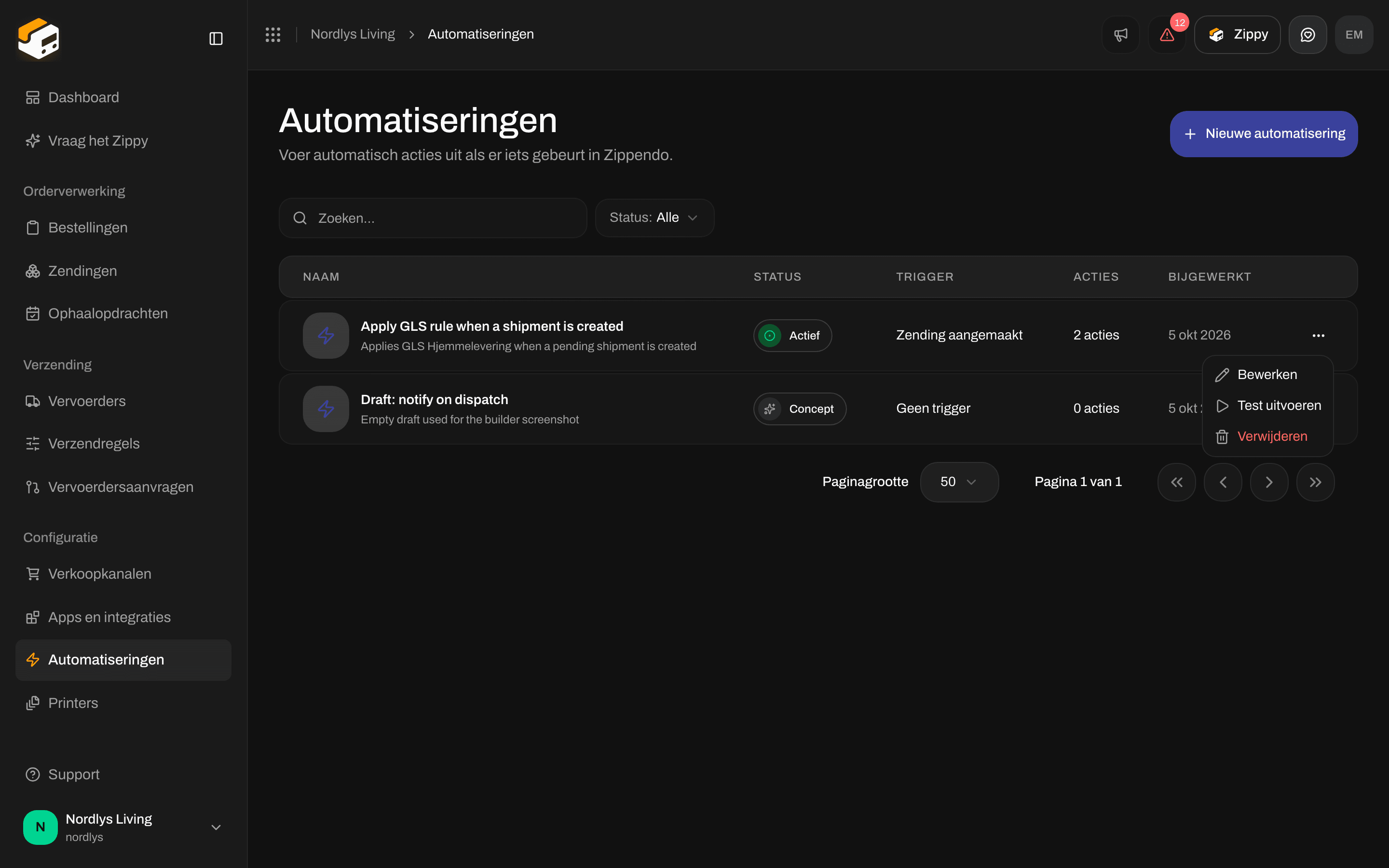Open Verzendregels in the sidebar
The width and height of the screenshot is (1389, 868).
pyautogui.click(x=123, y=444)
